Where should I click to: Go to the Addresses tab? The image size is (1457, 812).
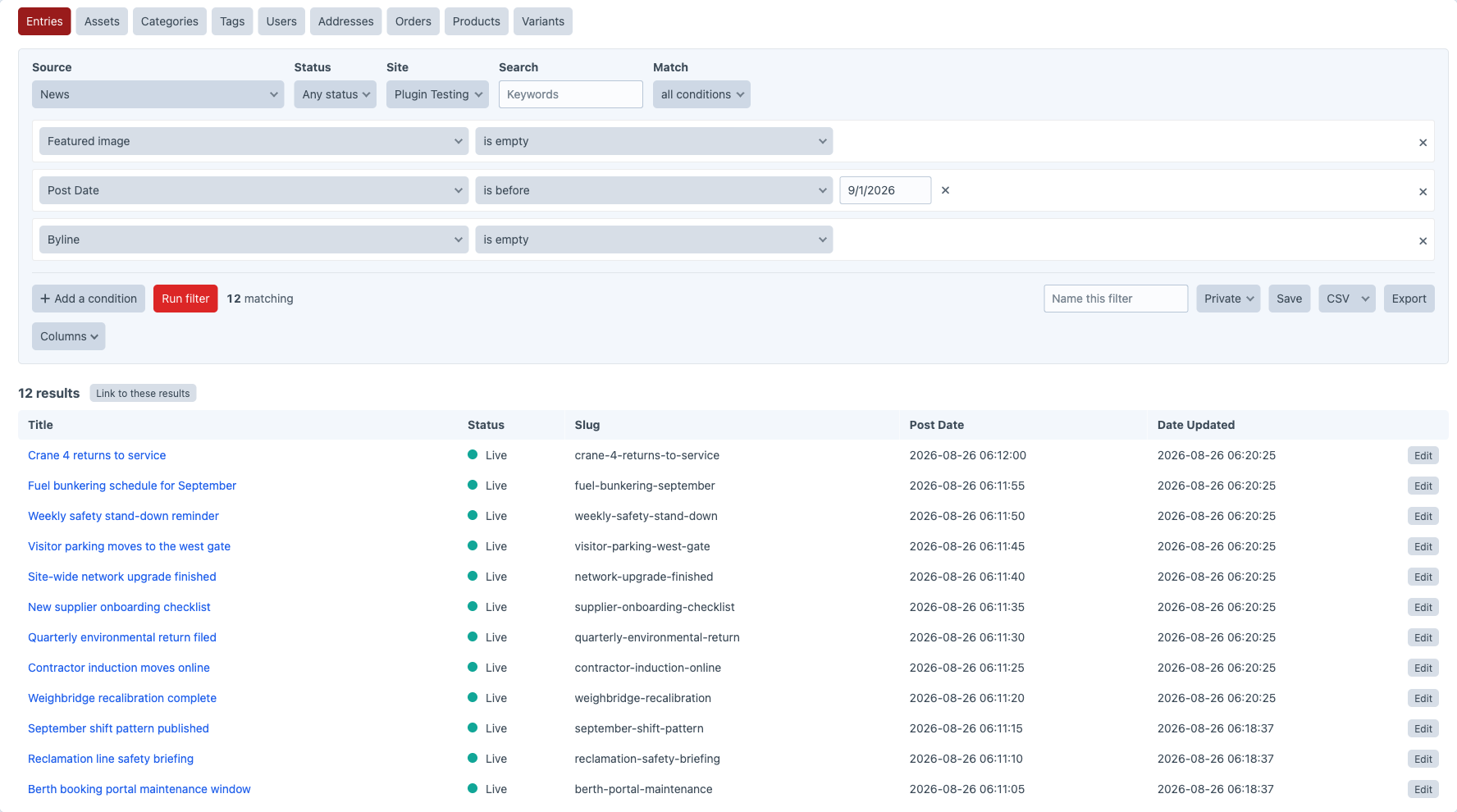tap(346, 21)
